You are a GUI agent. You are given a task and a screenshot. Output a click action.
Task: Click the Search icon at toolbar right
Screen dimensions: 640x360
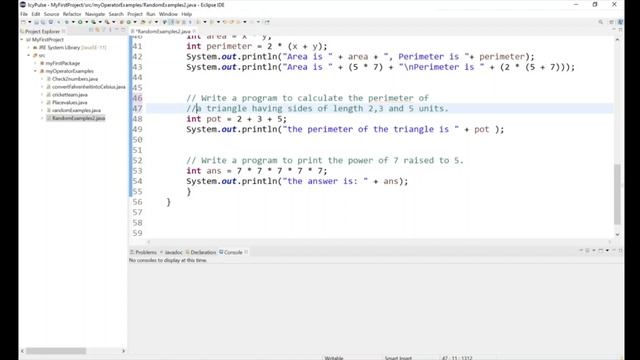pos(600,22)
